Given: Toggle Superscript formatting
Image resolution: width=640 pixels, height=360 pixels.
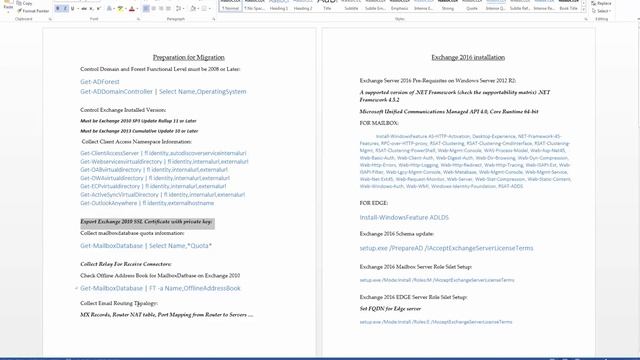Looking at the screenshot, I should 98,9.
